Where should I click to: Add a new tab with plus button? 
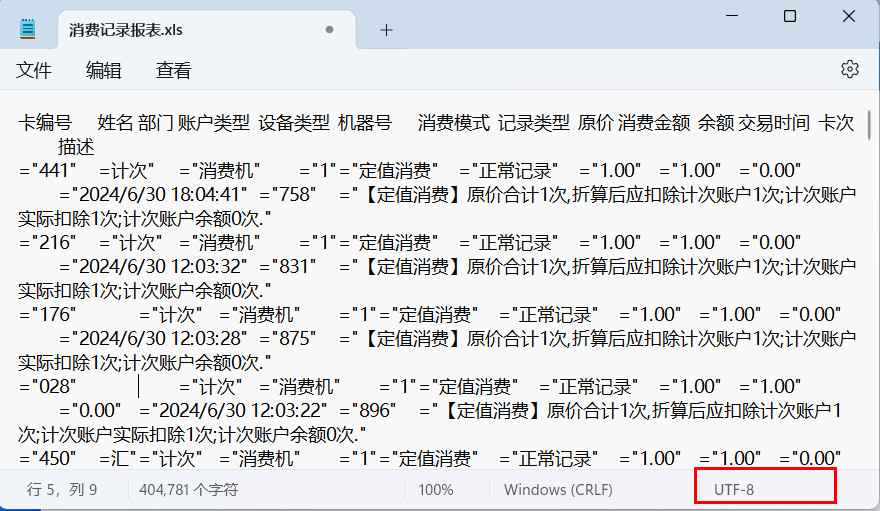[386, 30]
